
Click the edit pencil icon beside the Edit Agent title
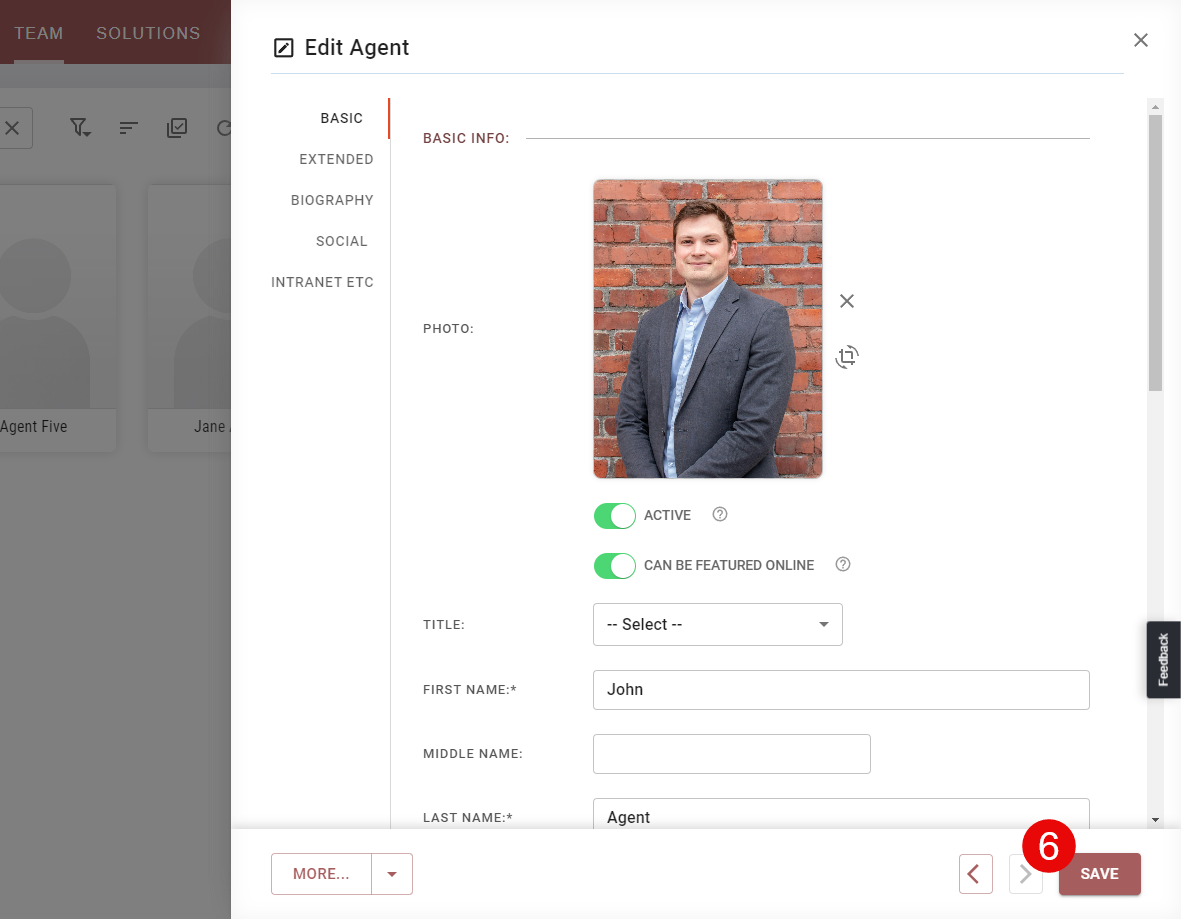tap(283, 48)
